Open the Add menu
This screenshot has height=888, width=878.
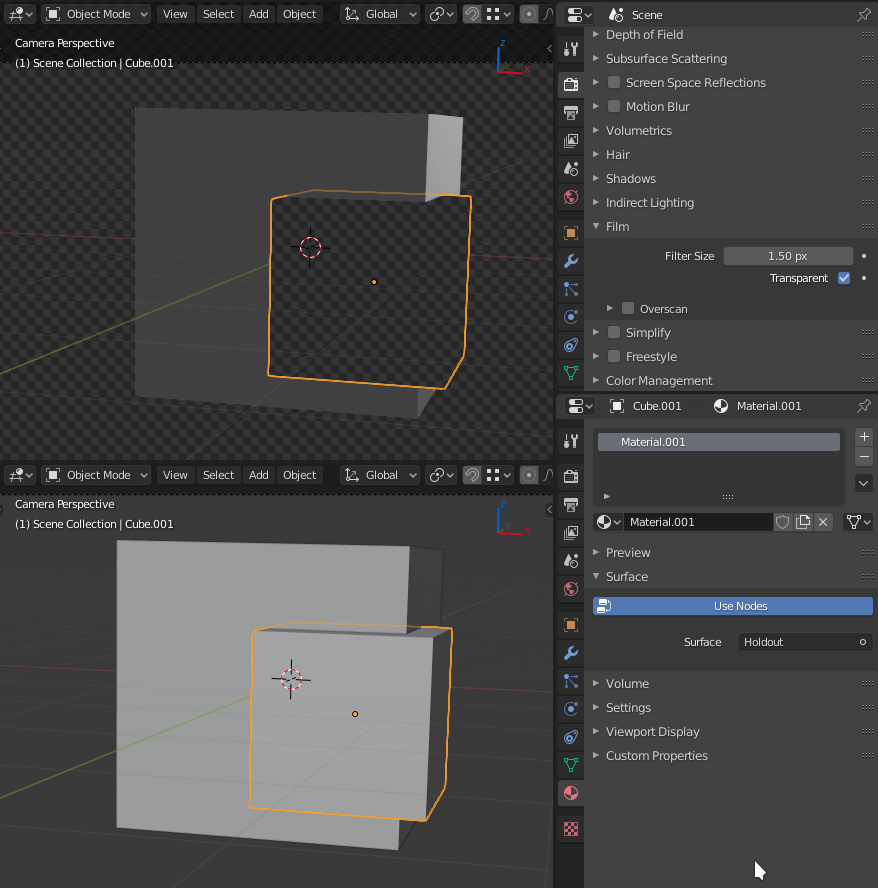tap(258, 13)
